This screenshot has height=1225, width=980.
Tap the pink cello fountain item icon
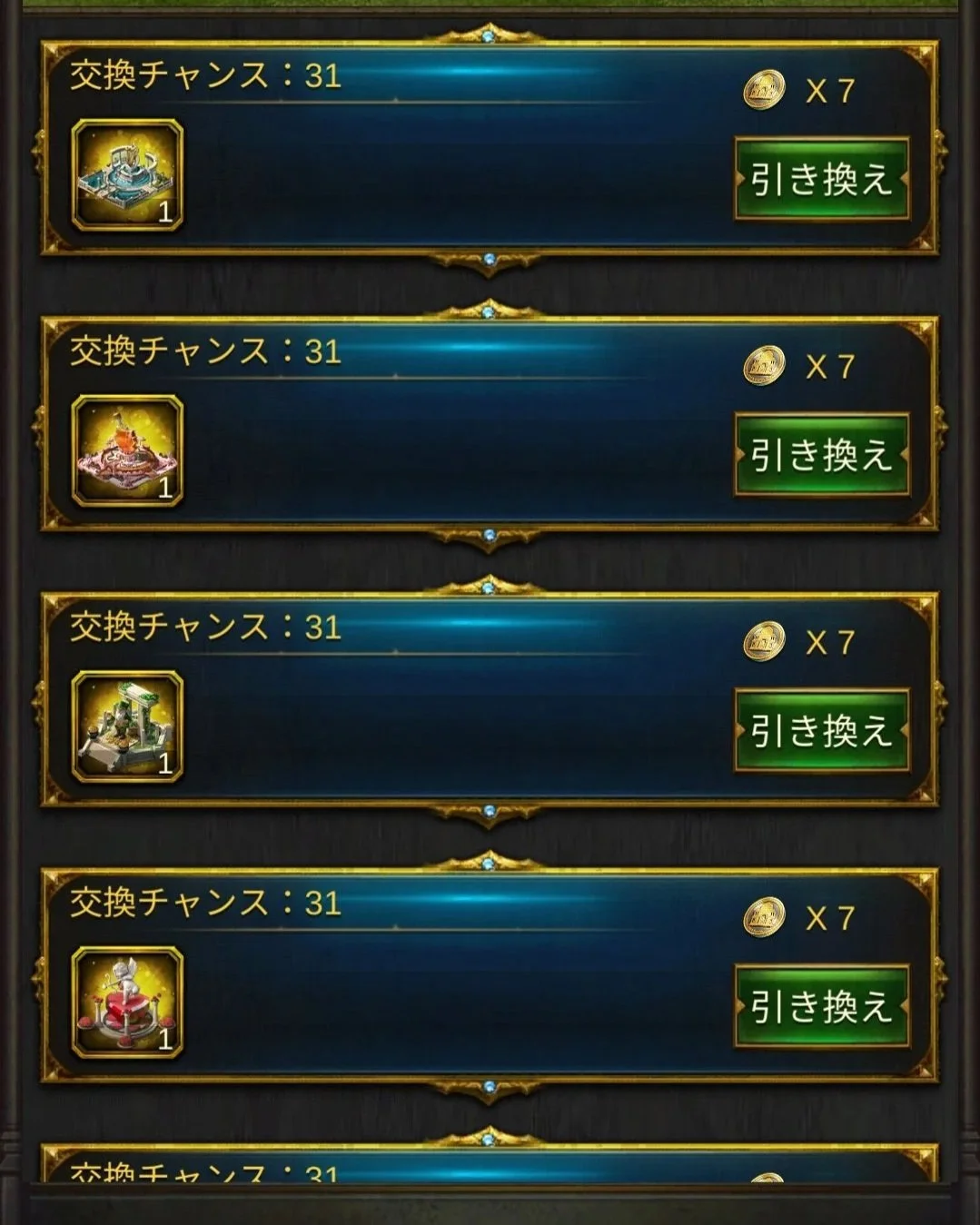(127, 451)
